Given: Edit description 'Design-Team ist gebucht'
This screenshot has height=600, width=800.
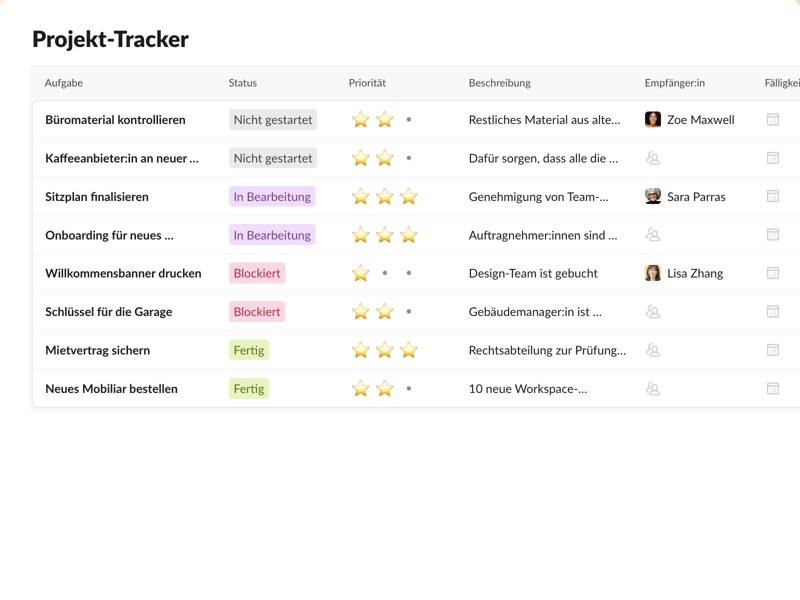Looking at the screenshot, I should click(x=533, y=273).
